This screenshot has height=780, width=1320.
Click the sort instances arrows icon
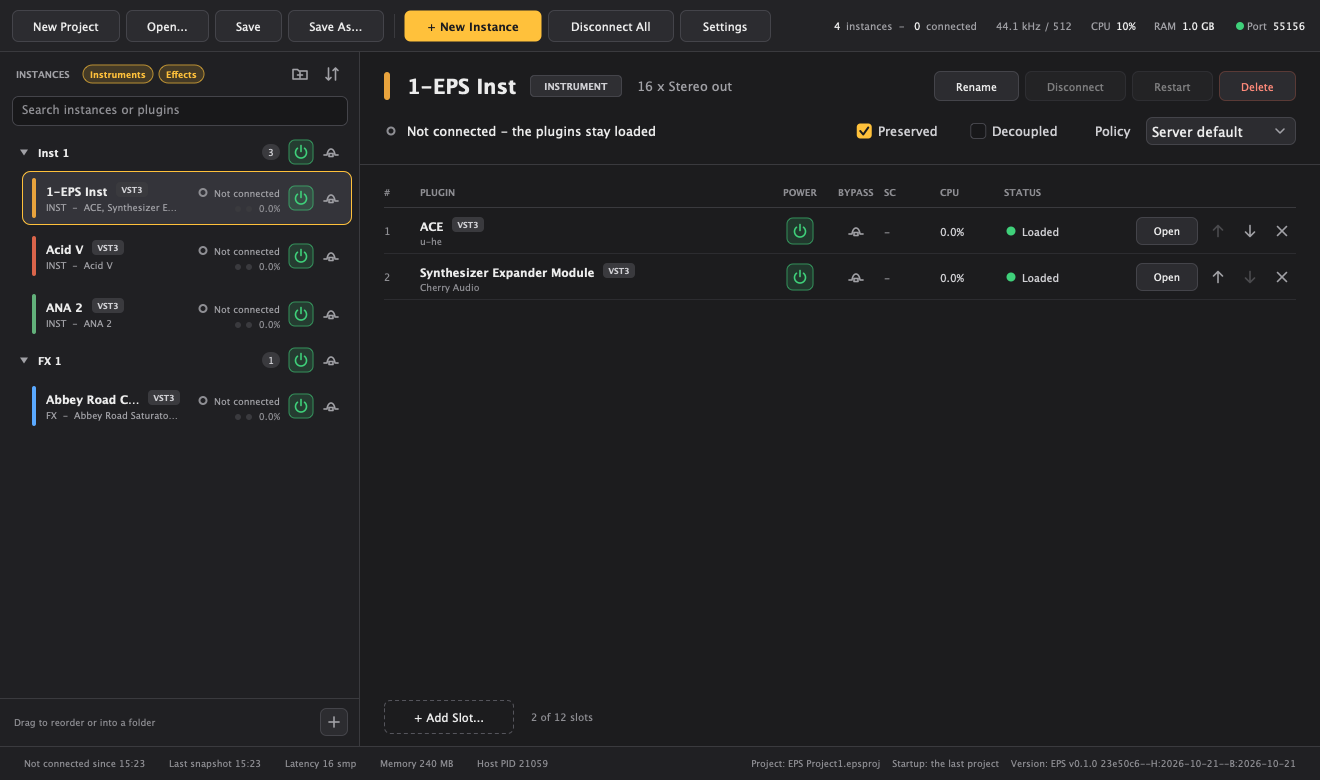click(332, 74)
